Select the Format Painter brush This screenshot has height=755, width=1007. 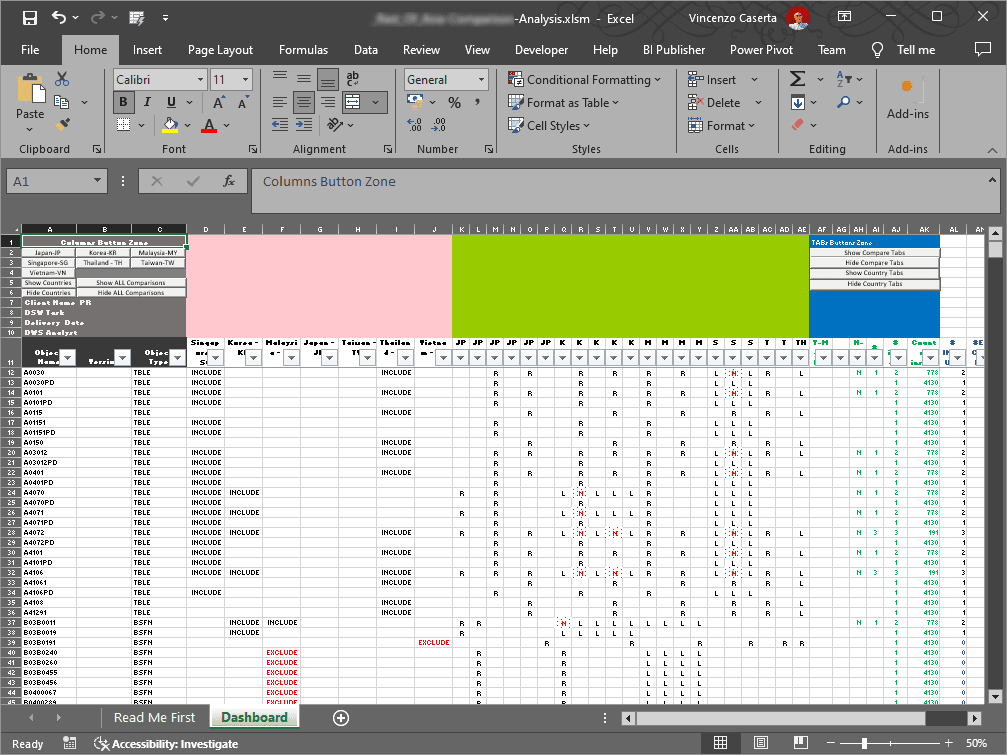click(62, 125)
